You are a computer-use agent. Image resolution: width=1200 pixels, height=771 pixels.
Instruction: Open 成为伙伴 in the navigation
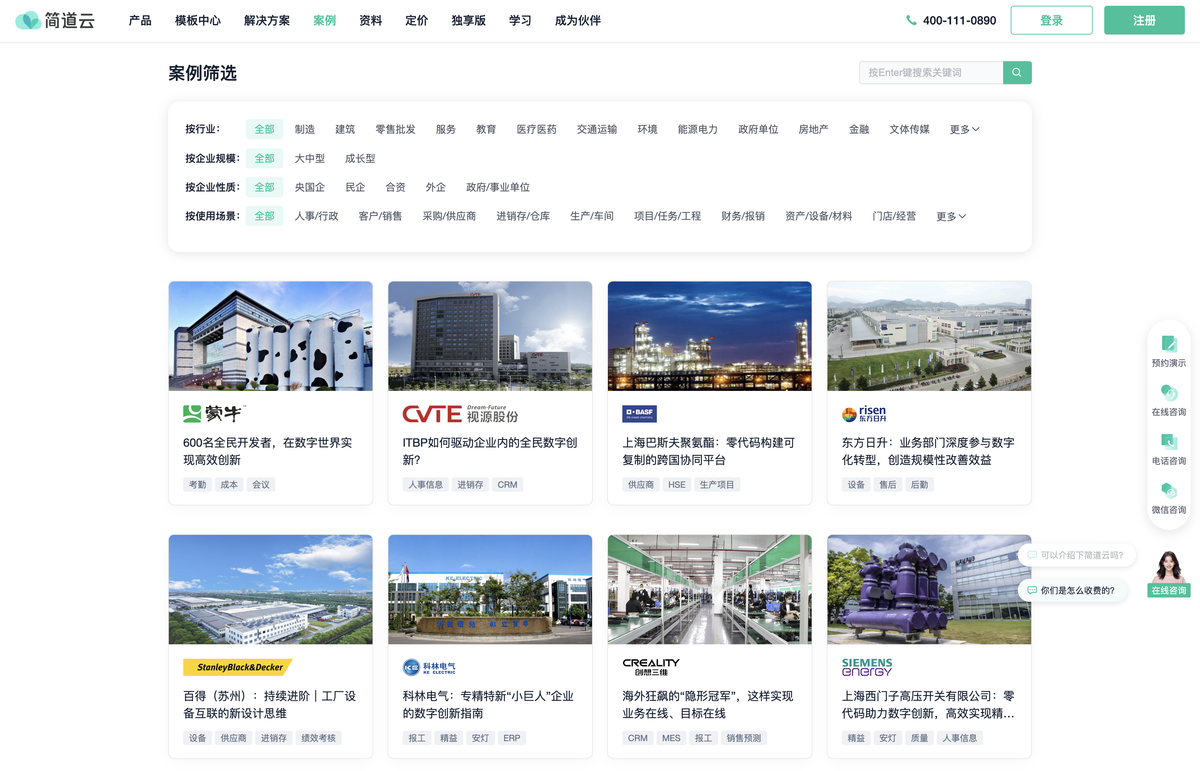pos(578,20)
